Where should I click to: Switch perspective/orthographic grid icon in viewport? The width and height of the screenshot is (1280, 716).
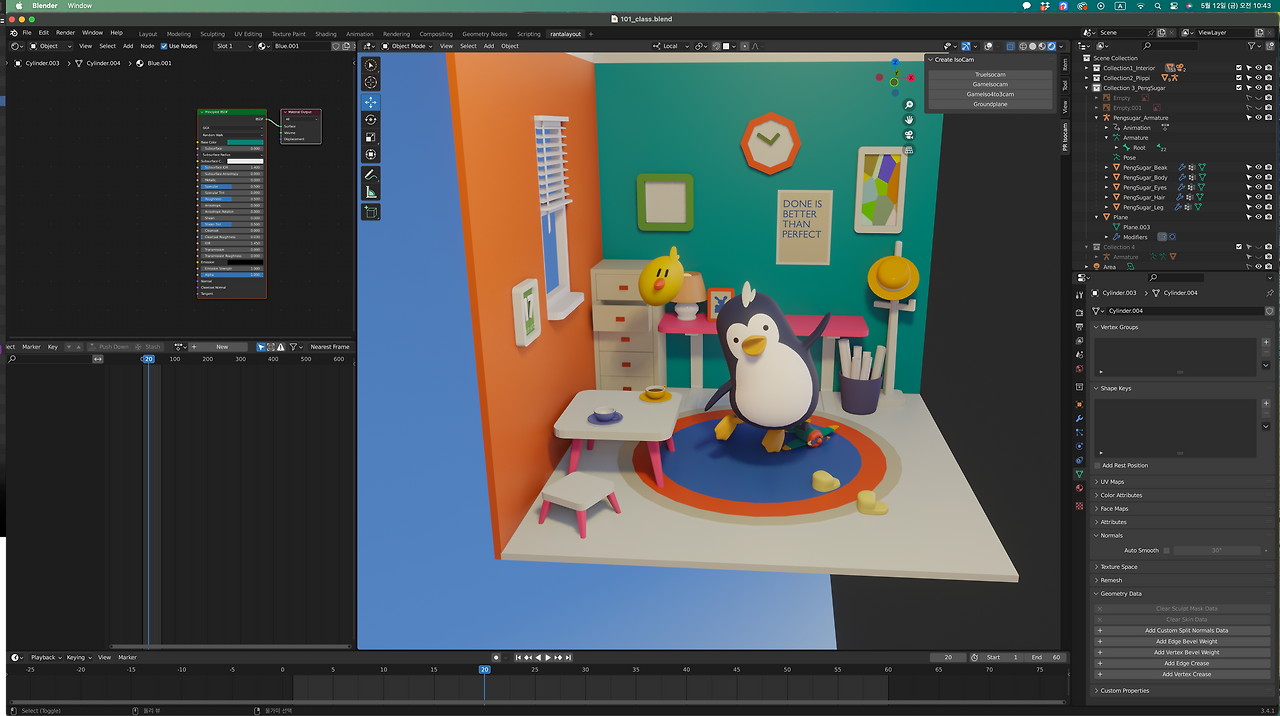[909, 150]
